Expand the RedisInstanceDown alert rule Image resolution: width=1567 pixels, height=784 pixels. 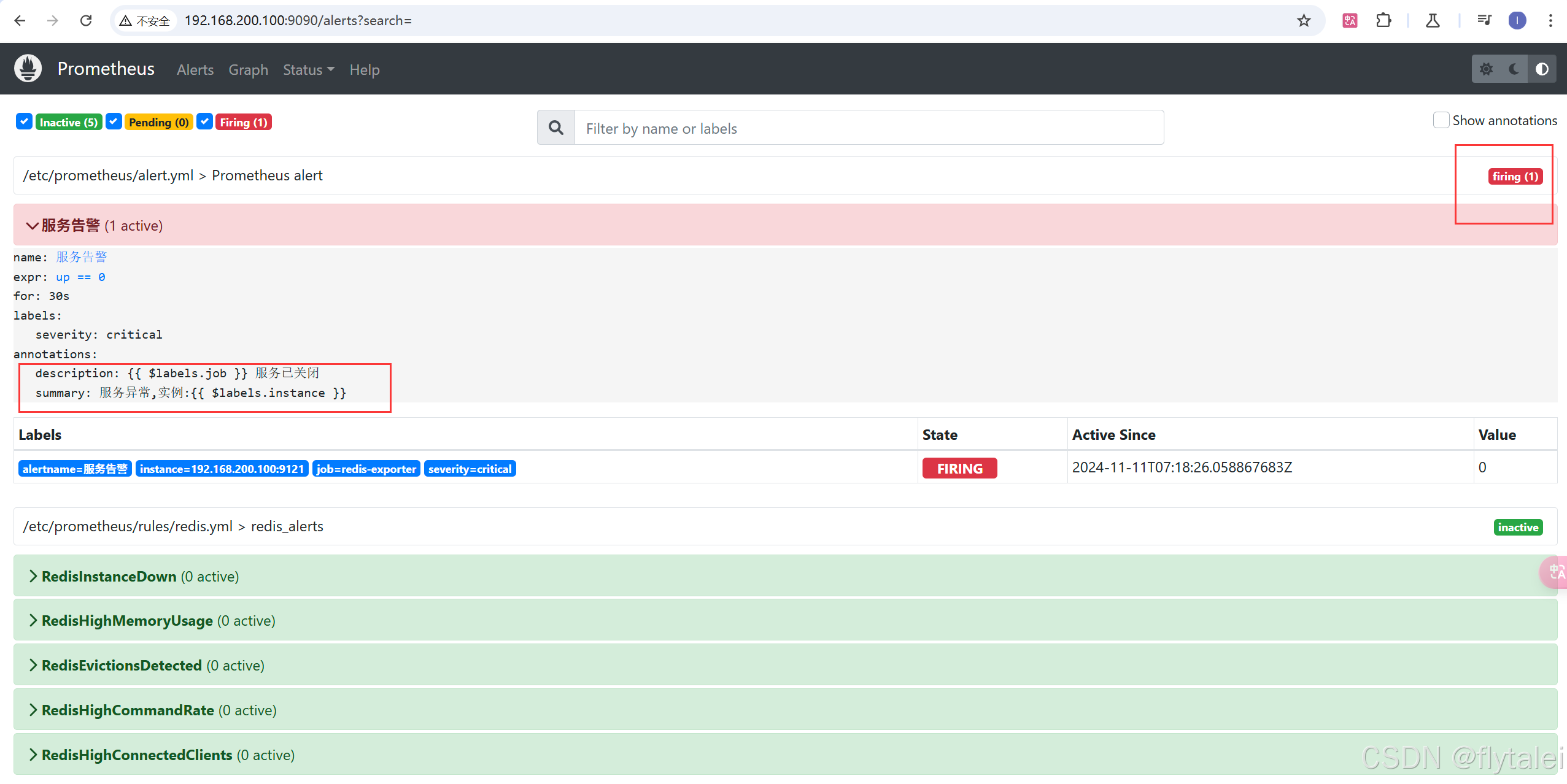109,576
